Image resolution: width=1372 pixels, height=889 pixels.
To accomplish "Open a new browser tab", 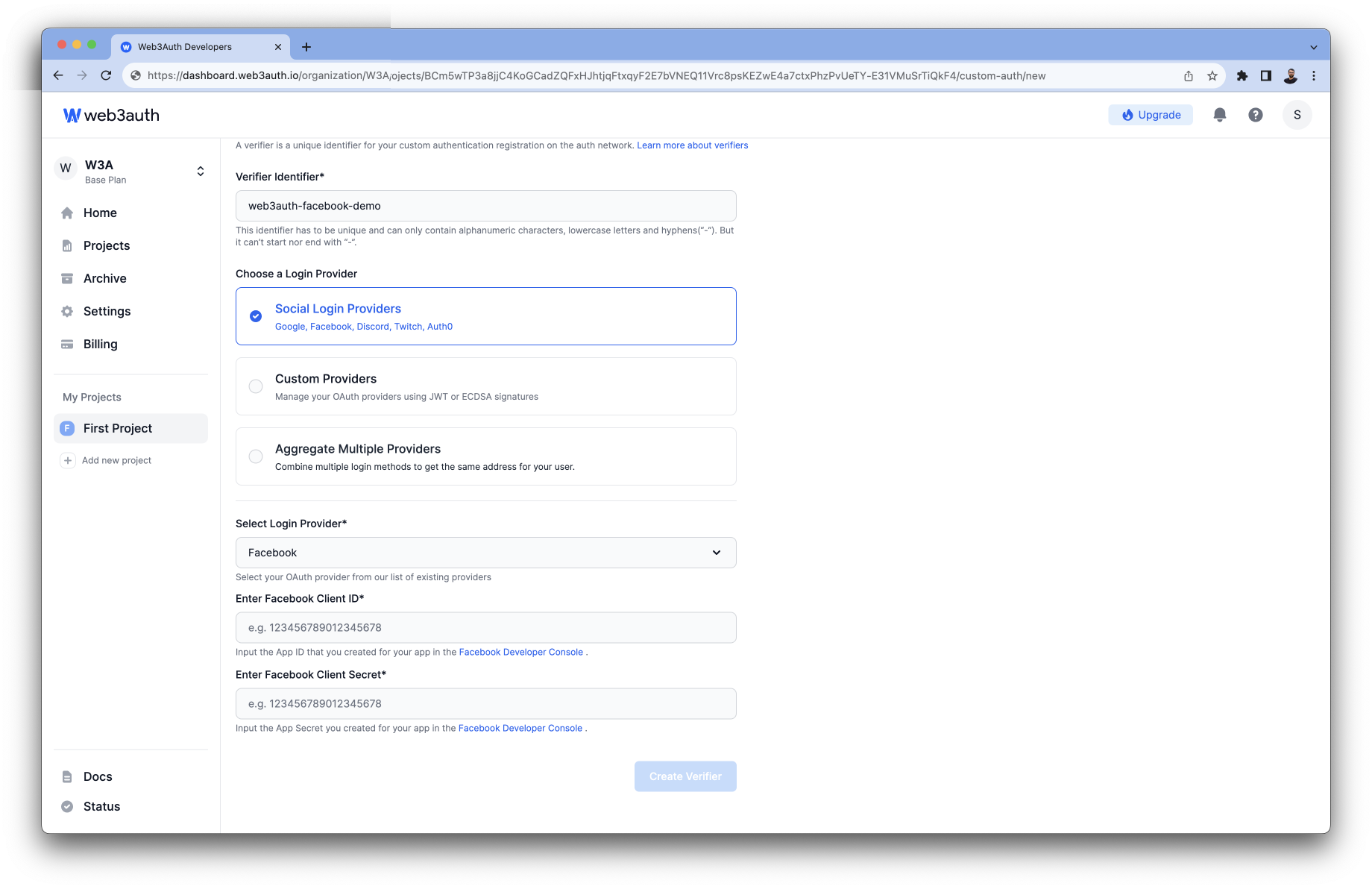I will [306, 47].
